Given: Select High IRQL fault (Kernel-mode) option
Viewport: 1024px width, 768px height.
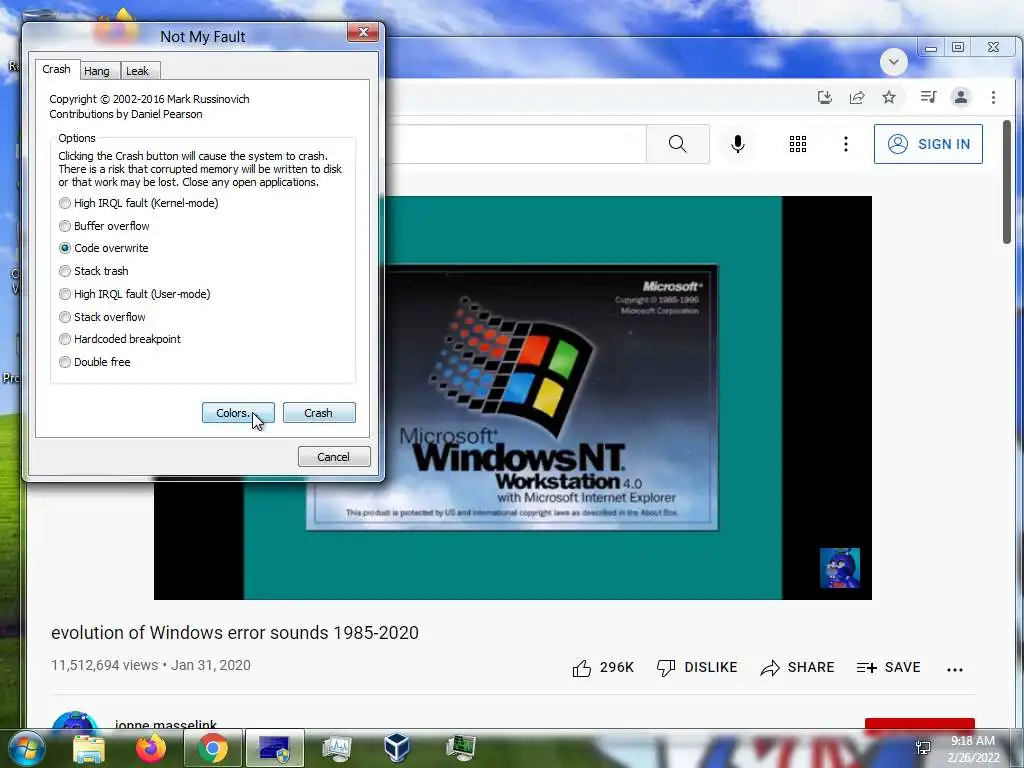Looking at the screenshot, I should tap(138, 203).
